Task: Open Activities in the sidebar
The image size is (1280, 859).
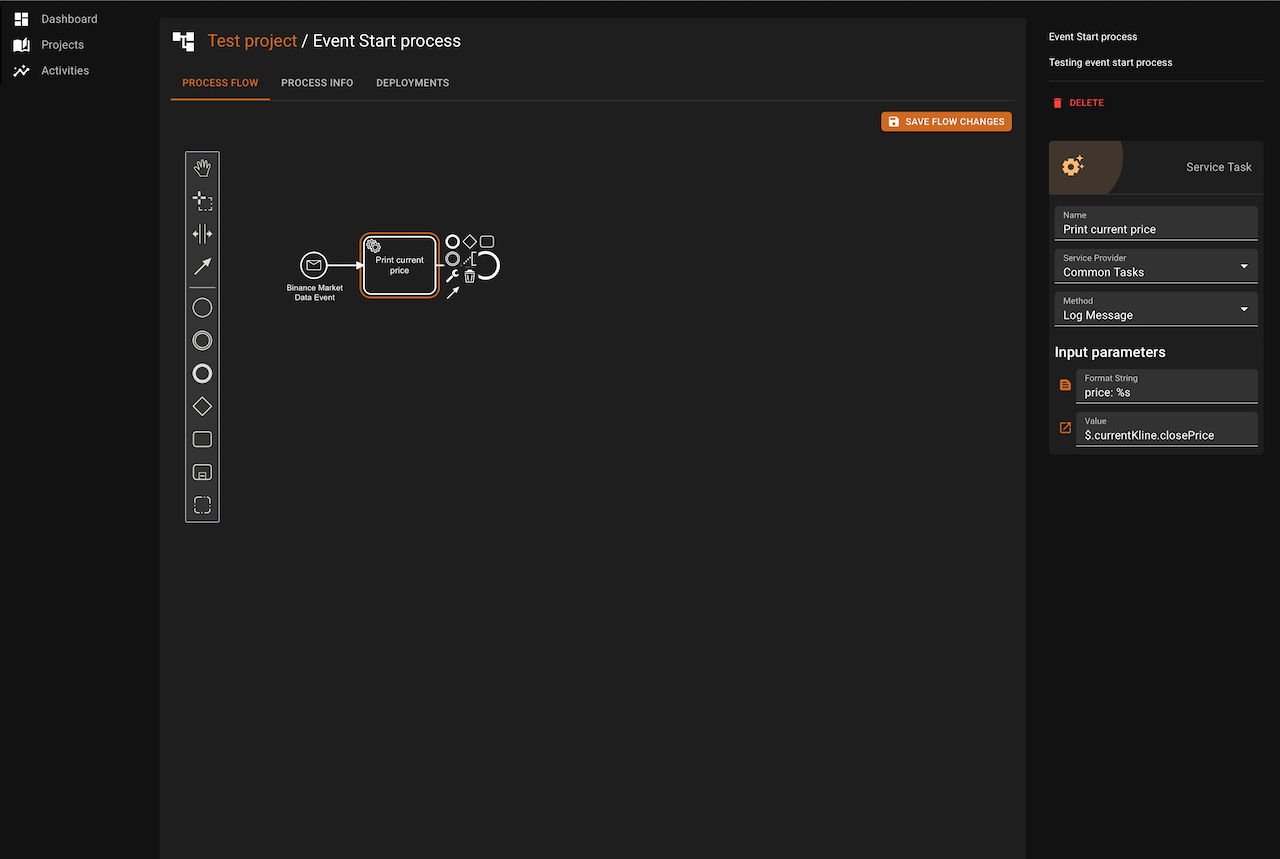Action: click(65, 71)
